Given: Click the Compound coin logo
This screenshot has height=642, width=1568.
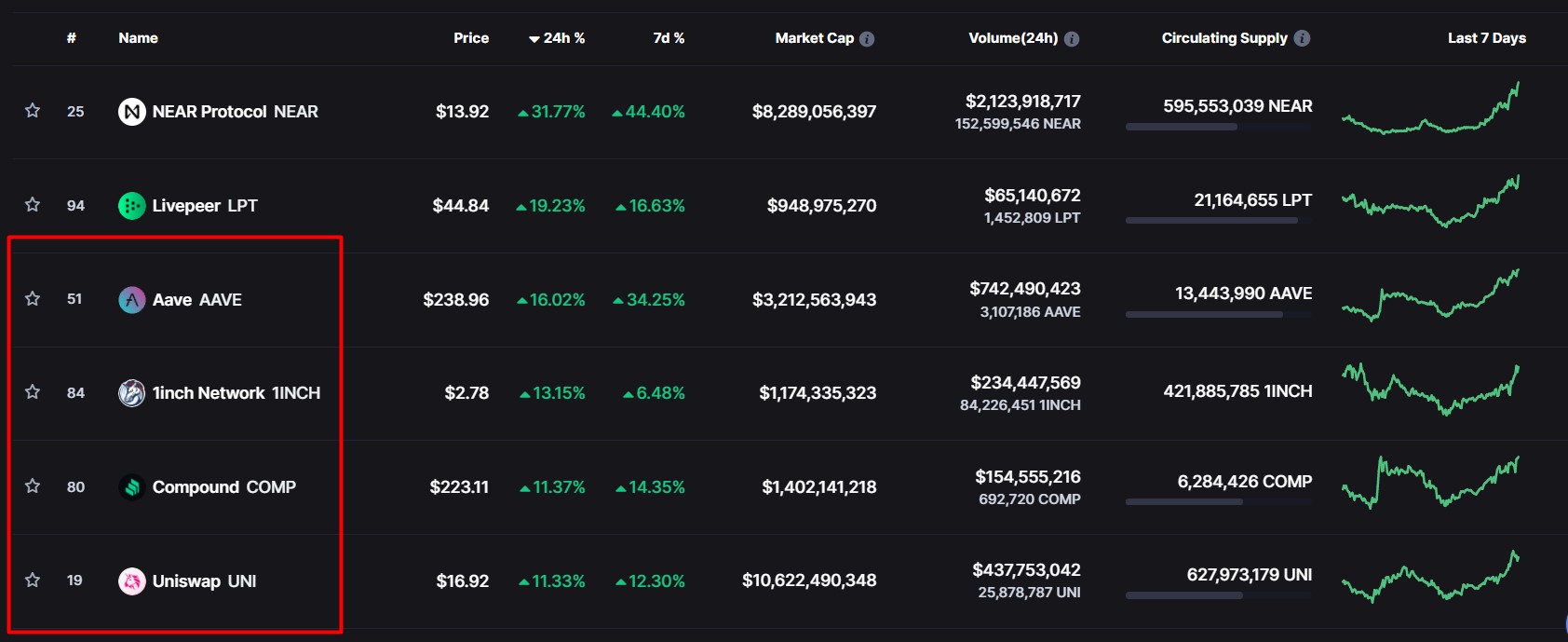Looking at the screenshot, I should click(x=132, y=487).
